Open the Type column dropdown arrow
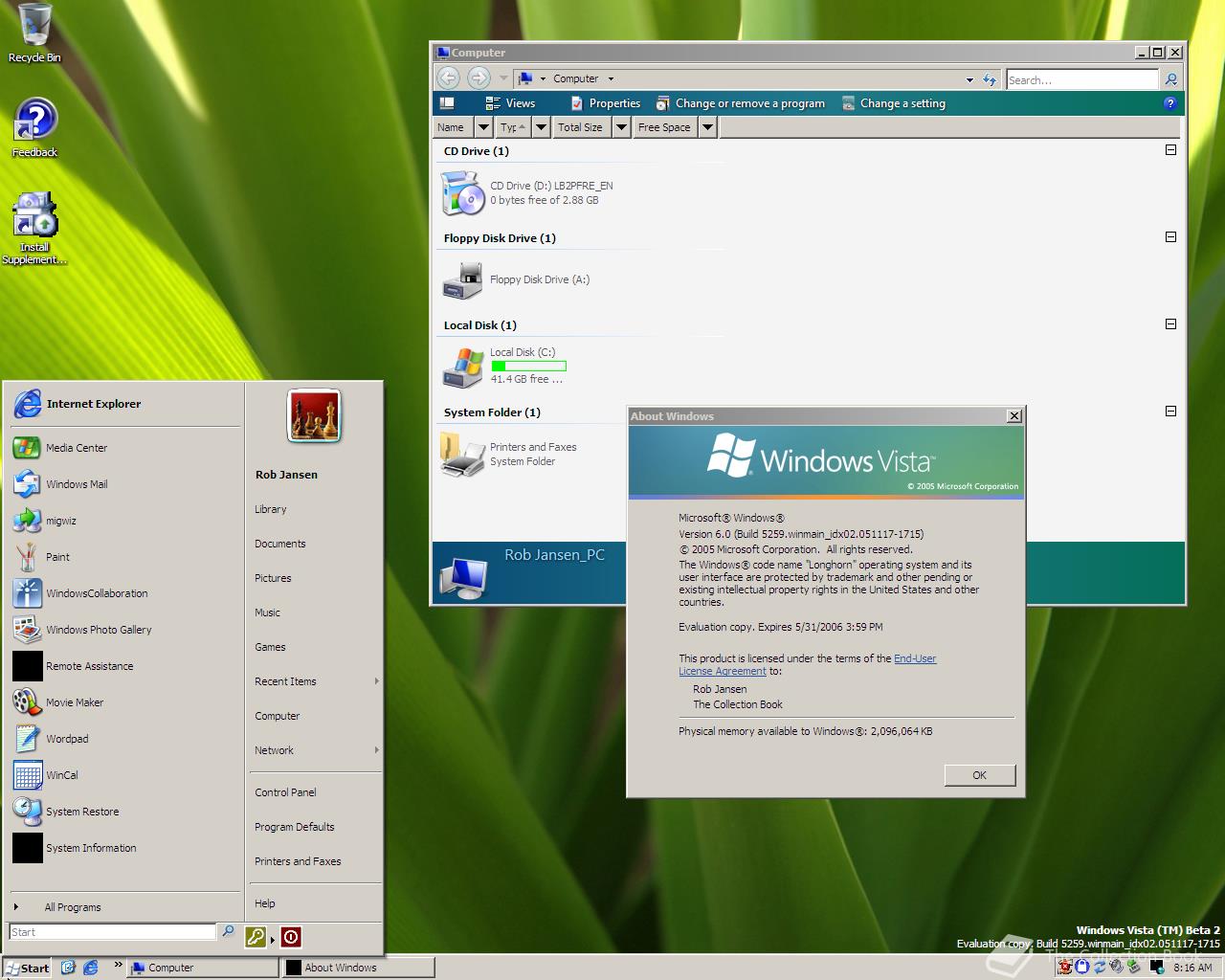The image size is (1225, 980). (x=542, y=127)
